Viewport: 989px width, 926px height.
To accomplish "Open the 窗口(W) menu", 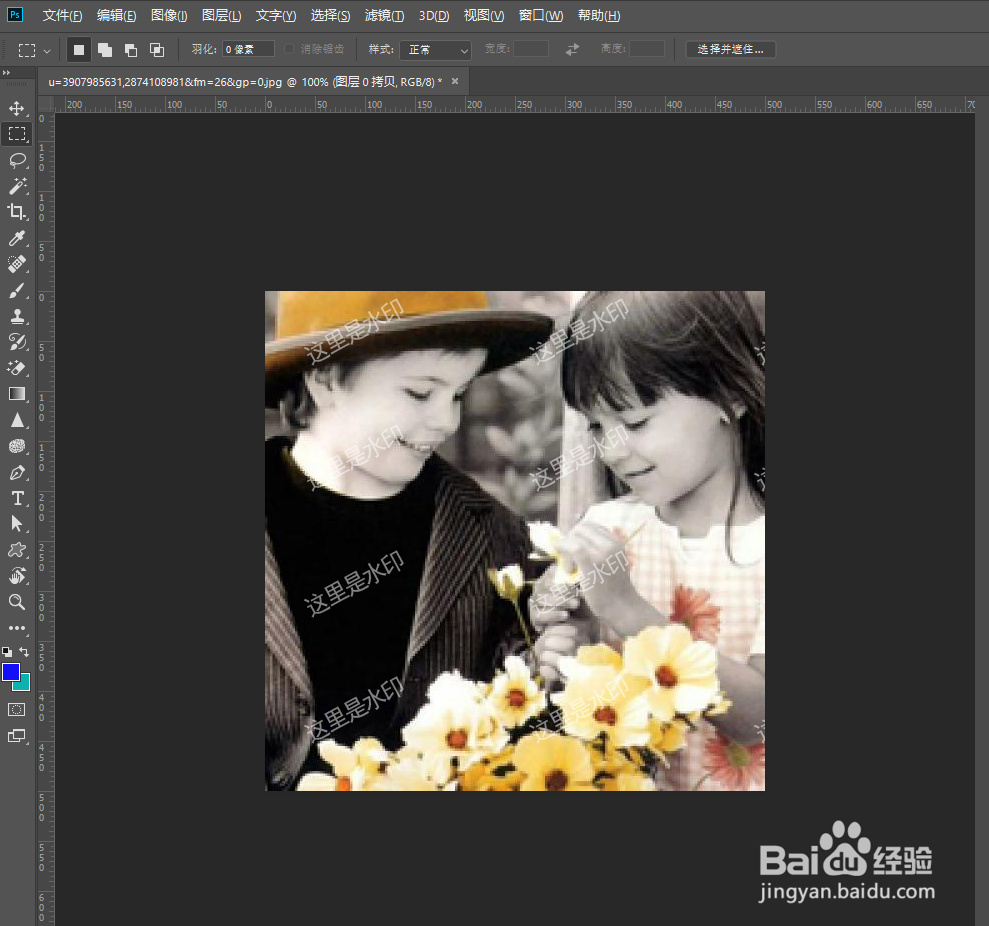I will [541, 16].
